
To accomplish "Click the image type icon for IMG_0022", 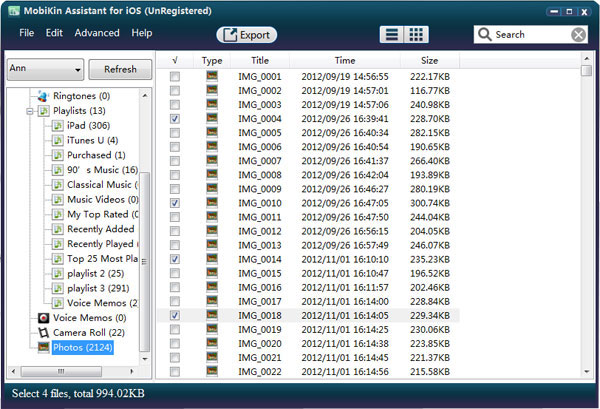I will [x=212, y=371].
